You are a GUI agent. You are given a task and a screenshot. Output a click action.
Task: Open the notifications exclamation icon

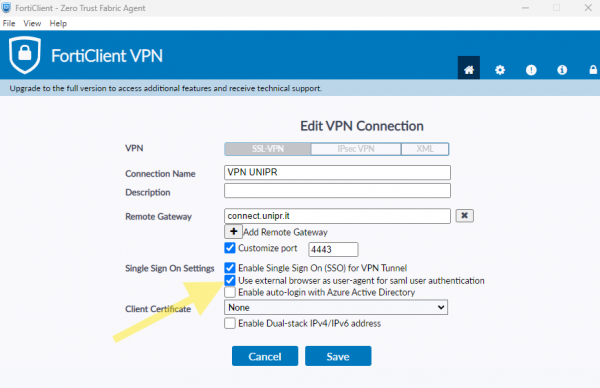(531, 70)
